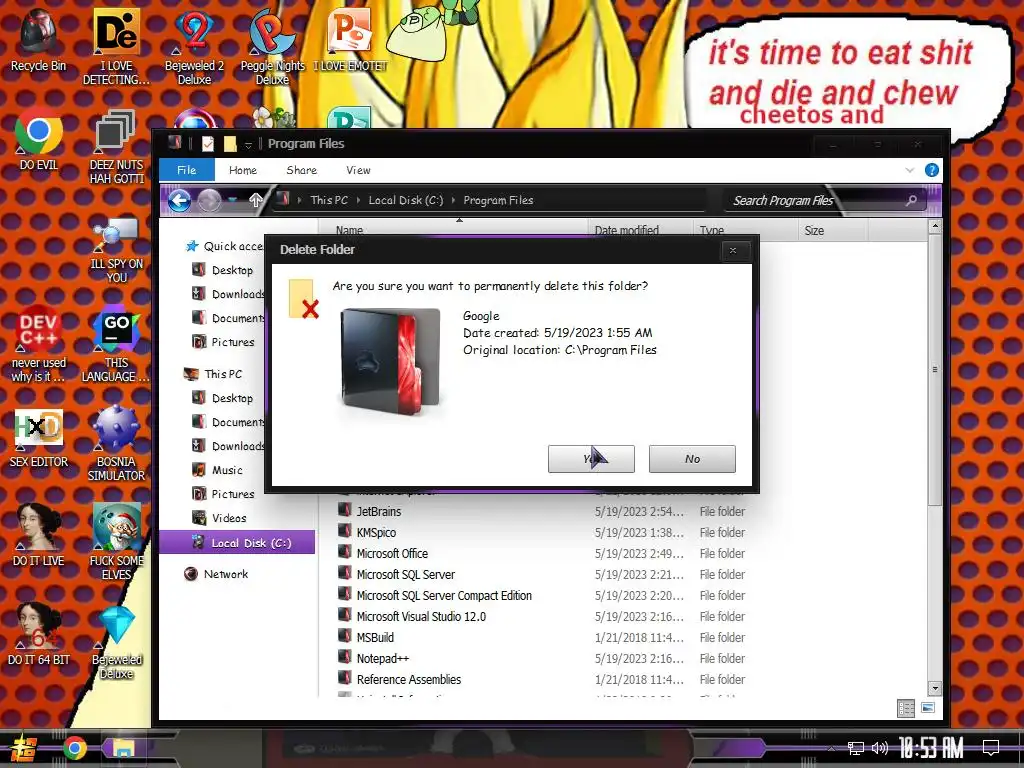Launch Bejeweled Deluxe diamond shortcut

116,643
